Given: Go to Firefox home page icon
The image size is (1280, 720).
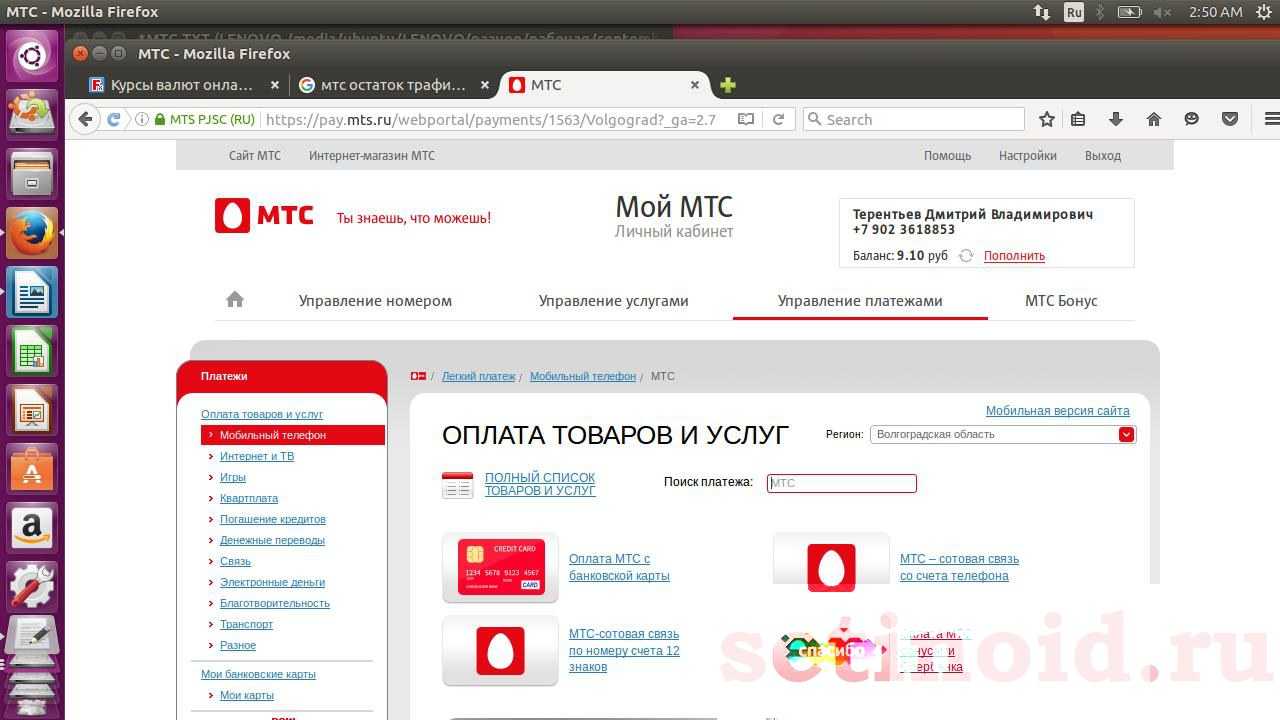Looking at the screenshot, I should pyautogui.click(x=1154, y=119).
